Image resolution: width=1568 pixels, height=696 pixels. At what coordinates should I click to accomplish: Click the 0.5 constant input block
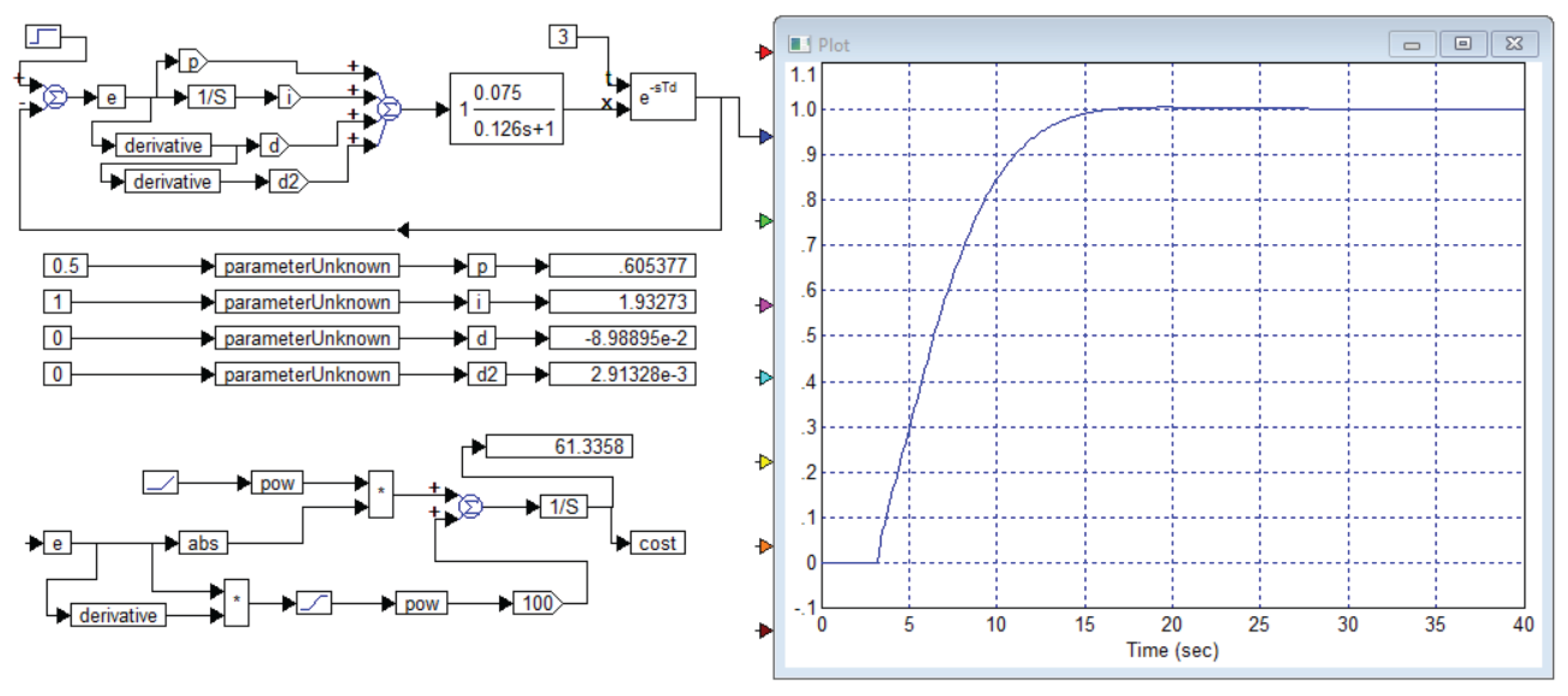tap(65, 266)
